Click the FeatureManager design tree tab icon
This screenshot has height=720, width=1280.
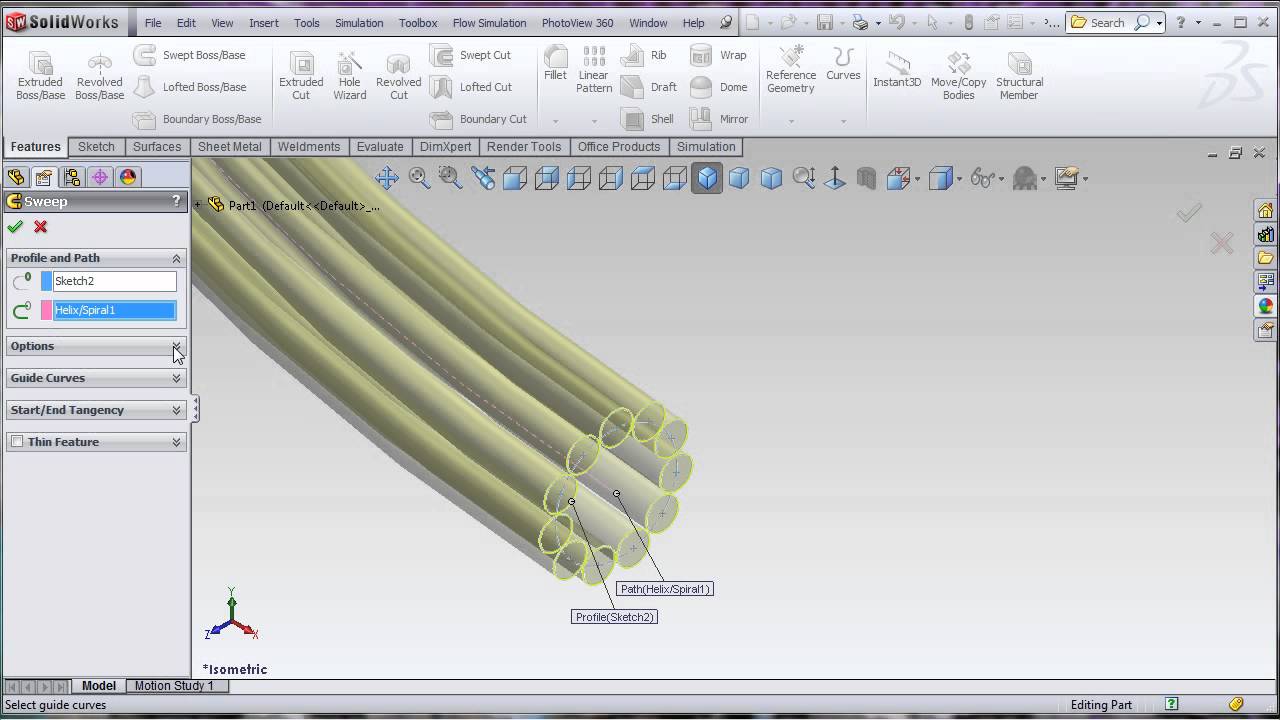tap(16, 177)
